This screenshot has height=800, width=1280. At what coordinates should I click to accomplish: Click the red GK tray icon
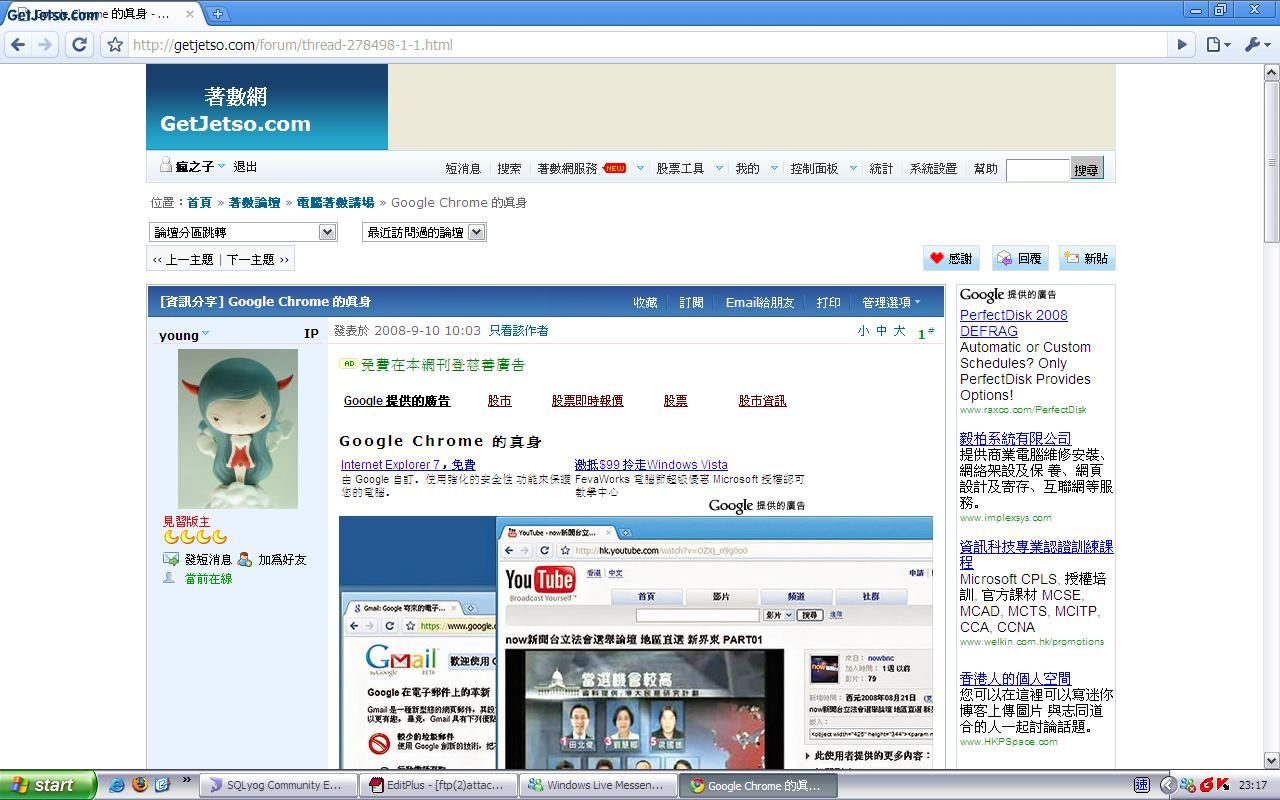click(x=1213, y=785)
